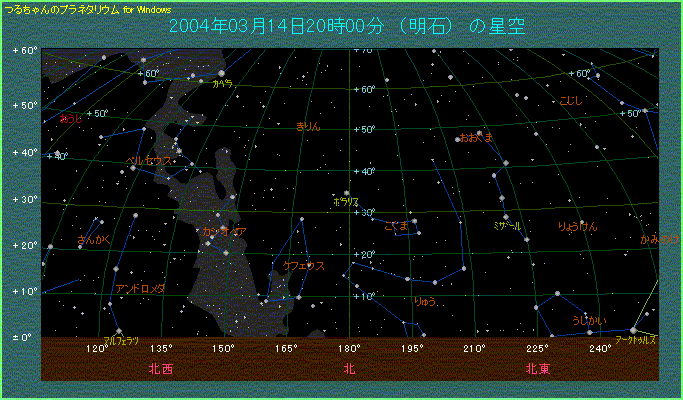683x400 pixels.
Task: Click the ポラリス (Polaris) star label
Action: point(345,202)
